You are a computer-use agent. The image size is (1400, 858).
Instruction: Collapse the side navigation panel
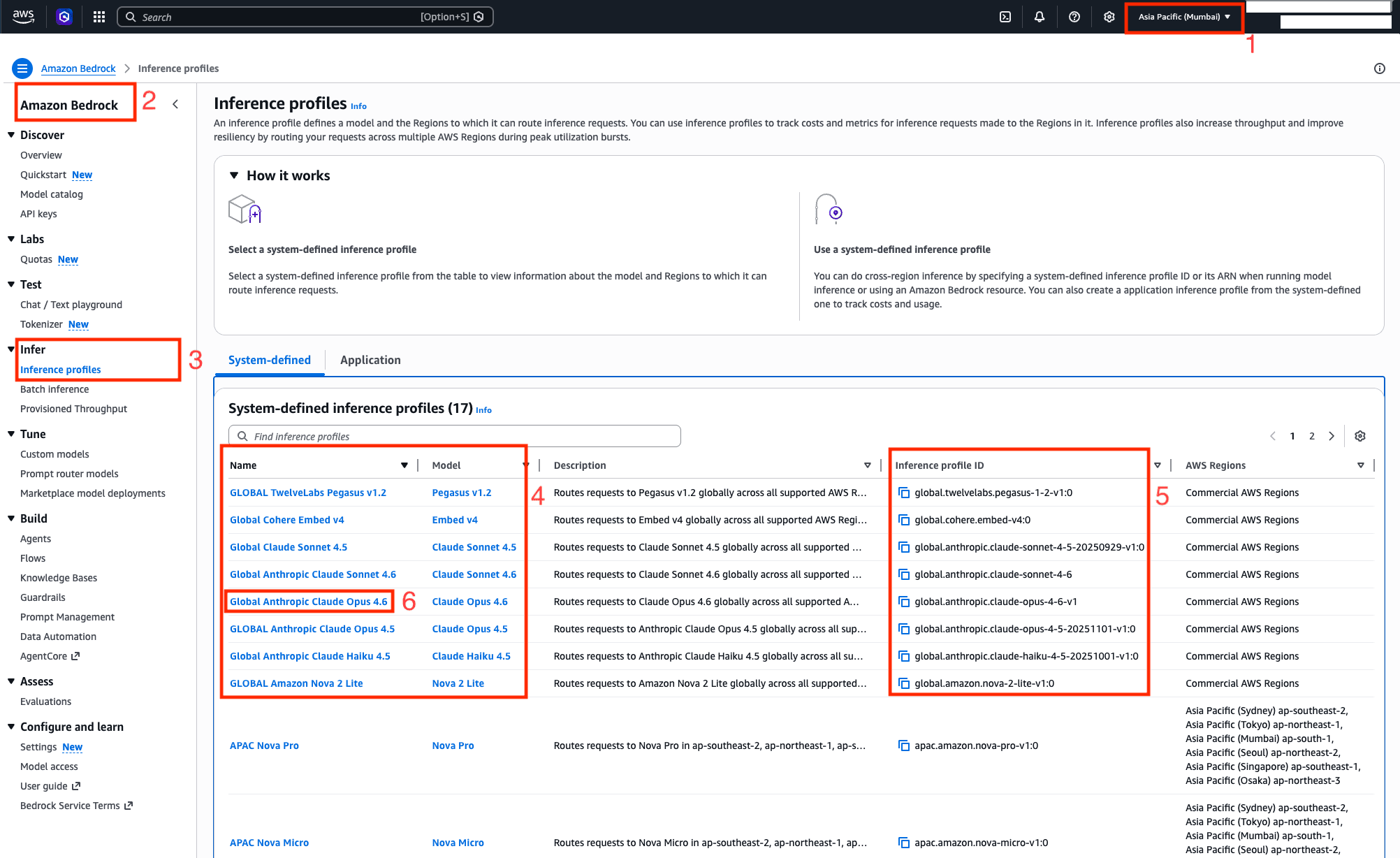click(175, 104)
